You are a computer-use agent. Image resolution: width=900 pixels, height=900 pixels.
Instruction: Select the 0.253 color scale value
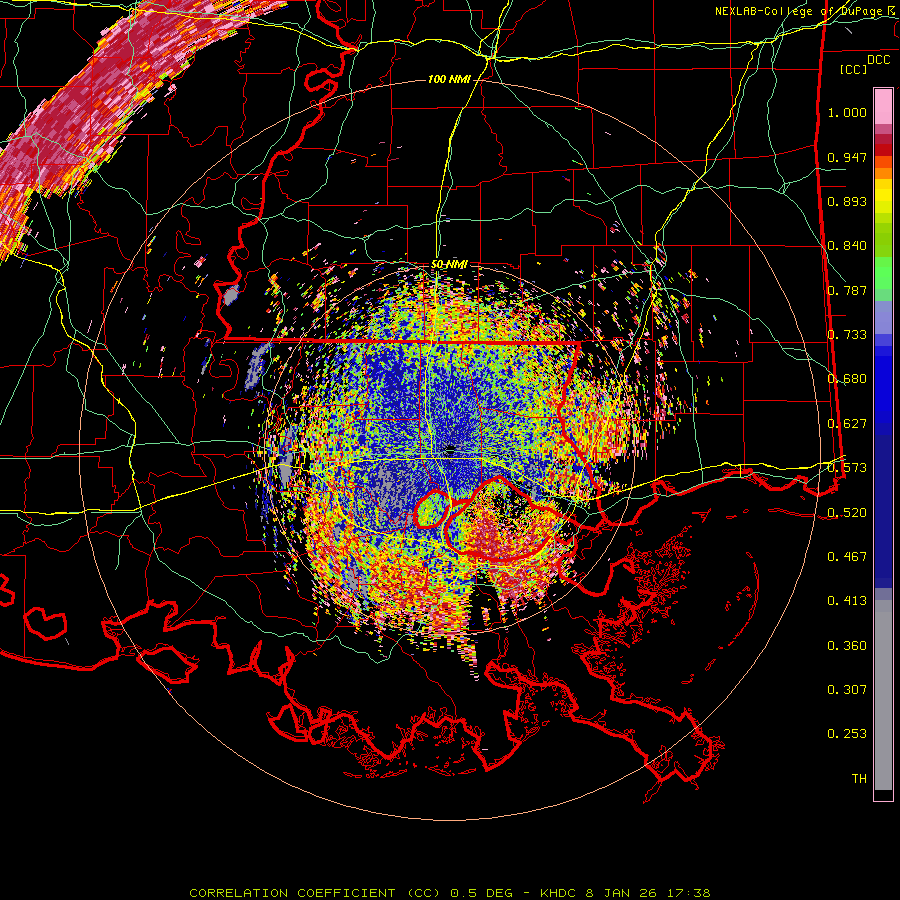tap(847, 734)
